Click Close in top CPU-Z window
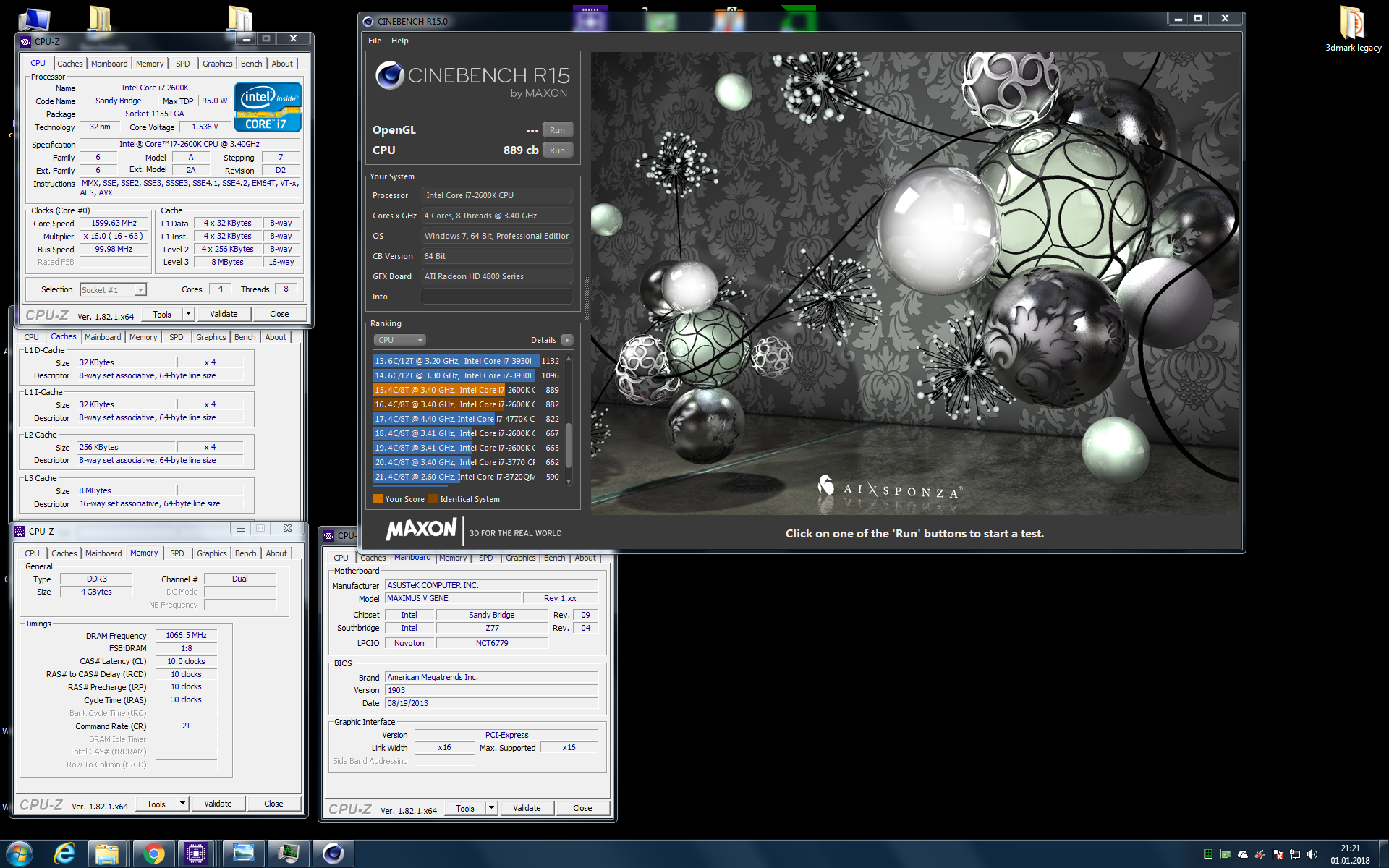Image resolution: width=1389 pixels, height=868 pixels. pos(279,314)
